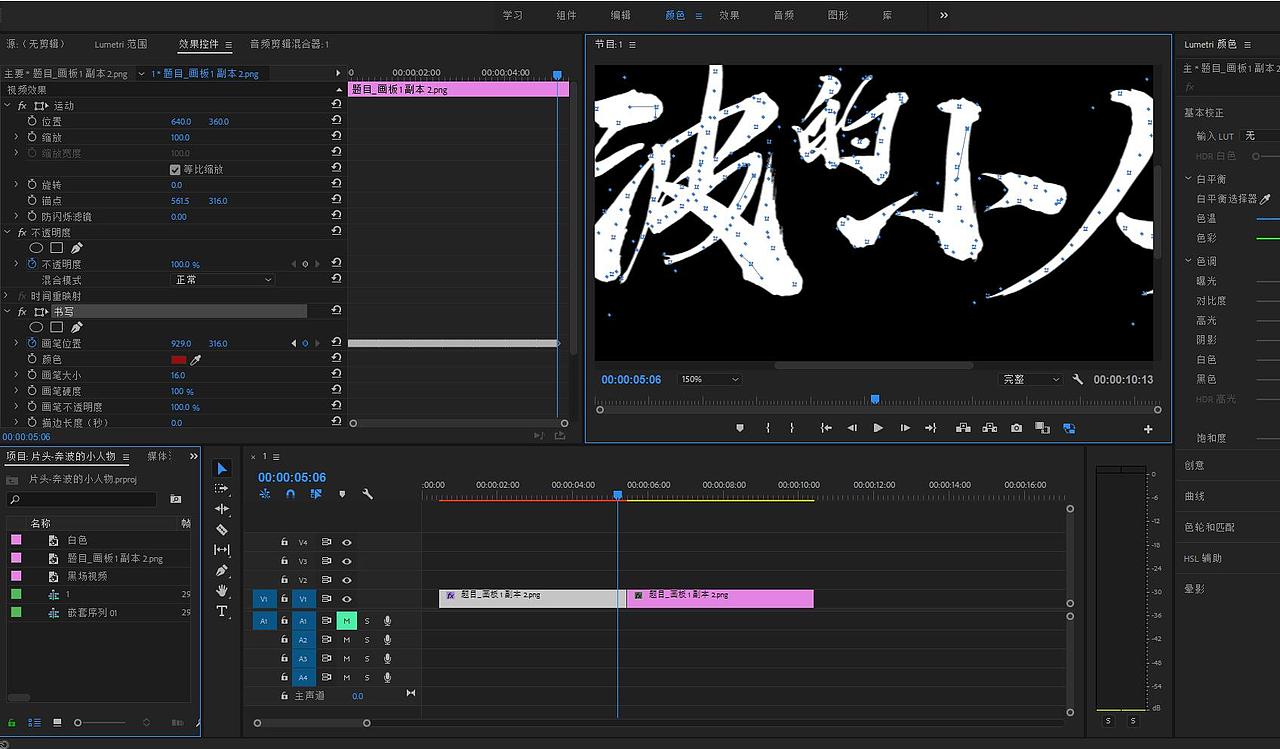Reset the 位置 parameter

point(337,121)
